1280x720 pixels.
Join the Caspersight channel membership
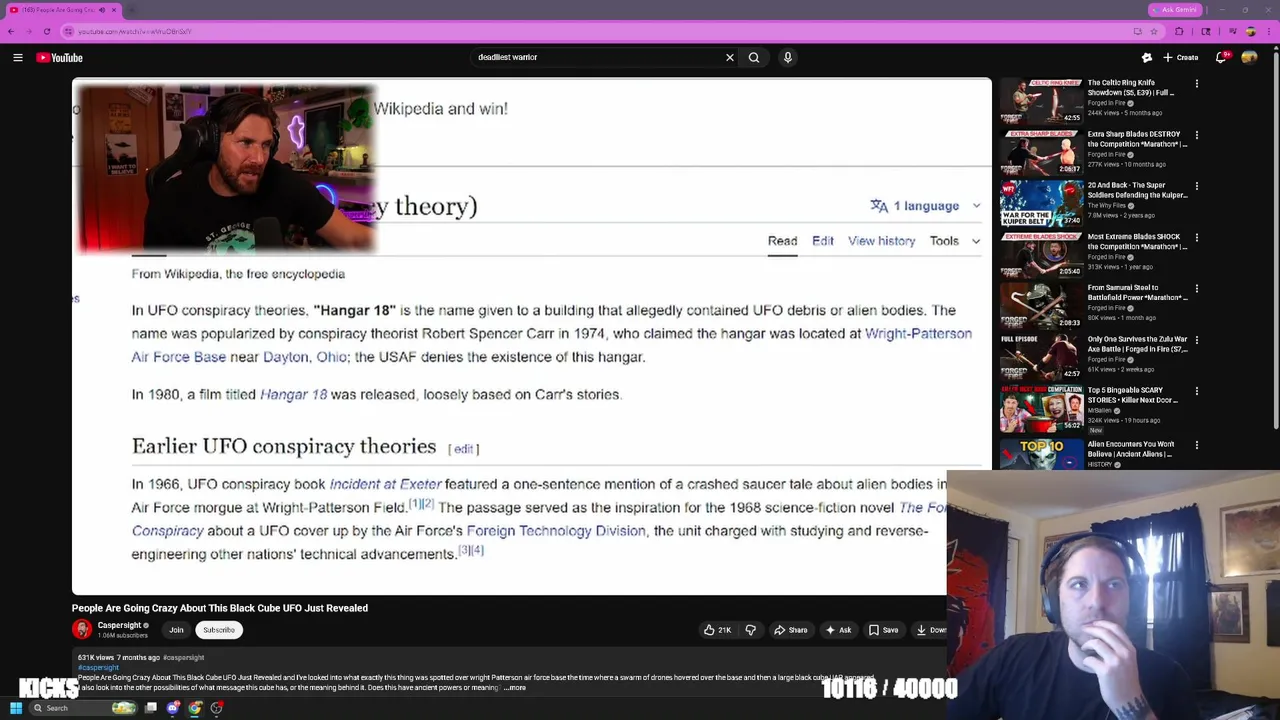click(x=176, y=630)
